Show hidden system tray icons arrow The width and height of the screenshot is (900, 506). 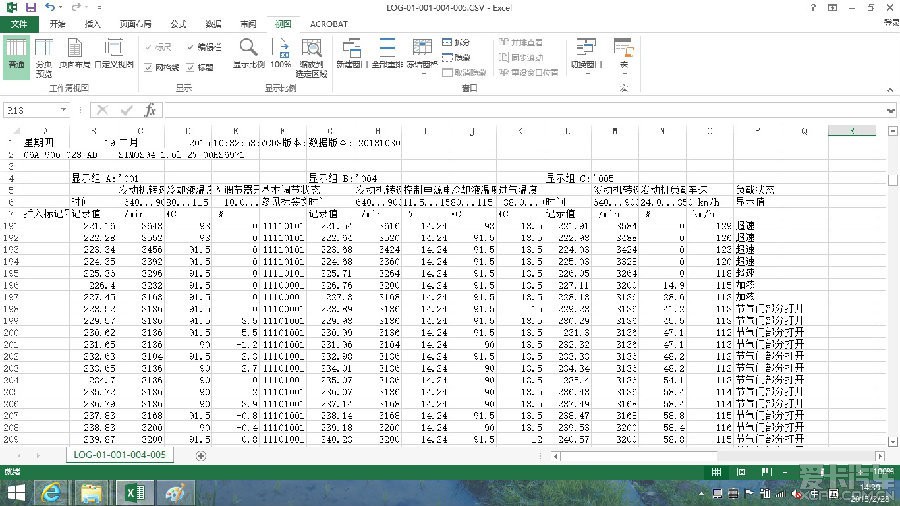[x=701, y=493]
